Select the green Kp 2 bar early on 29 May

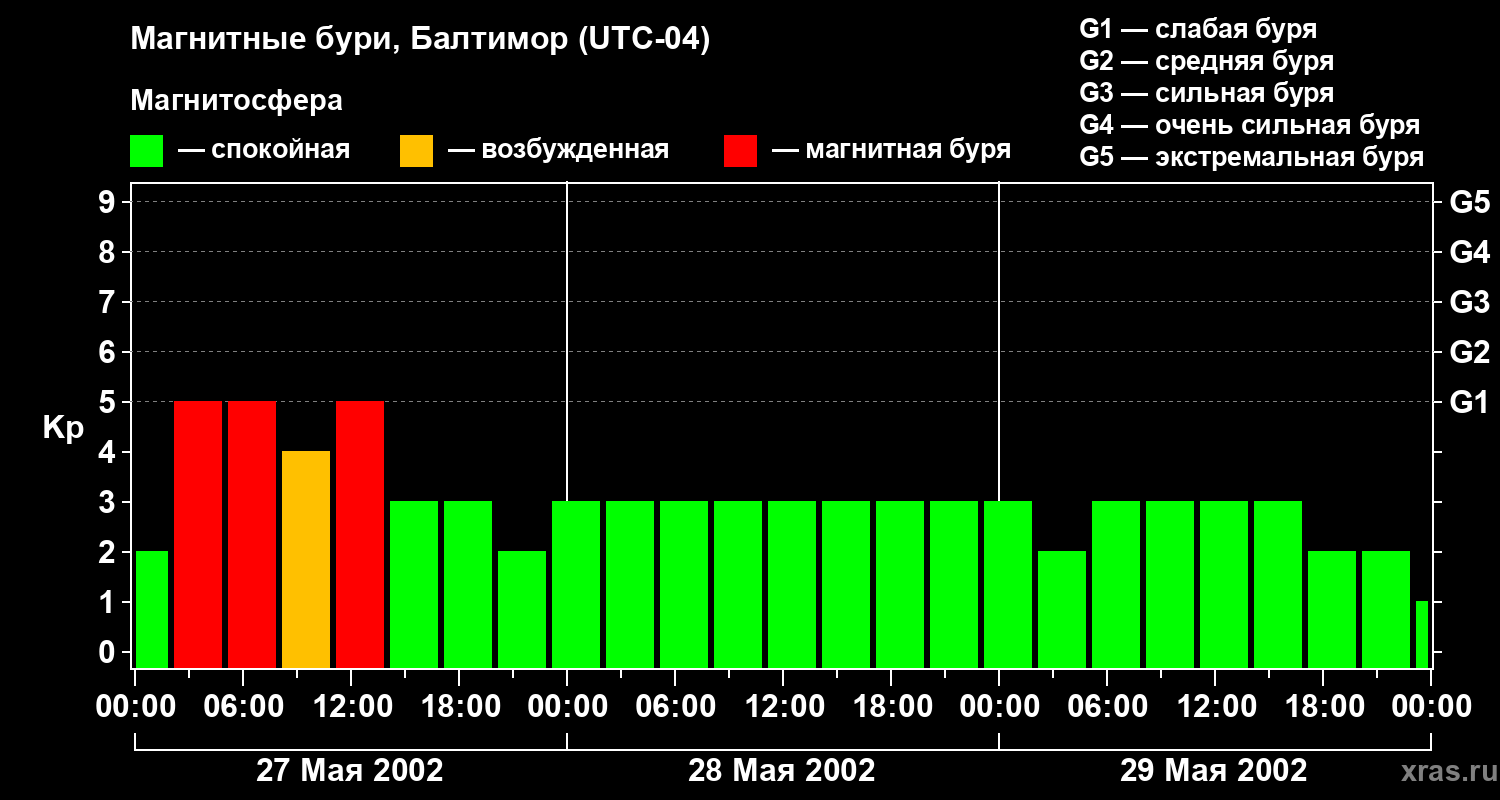tap(1062, 609)
